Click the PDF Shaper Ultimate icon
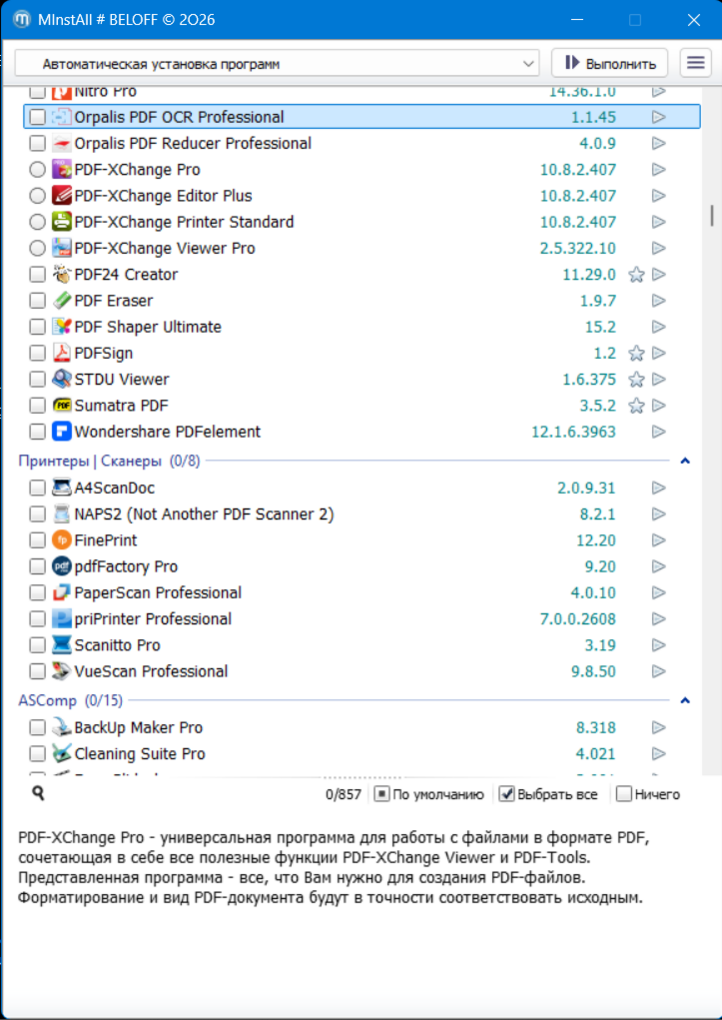722x1020 pixels. 62,327
